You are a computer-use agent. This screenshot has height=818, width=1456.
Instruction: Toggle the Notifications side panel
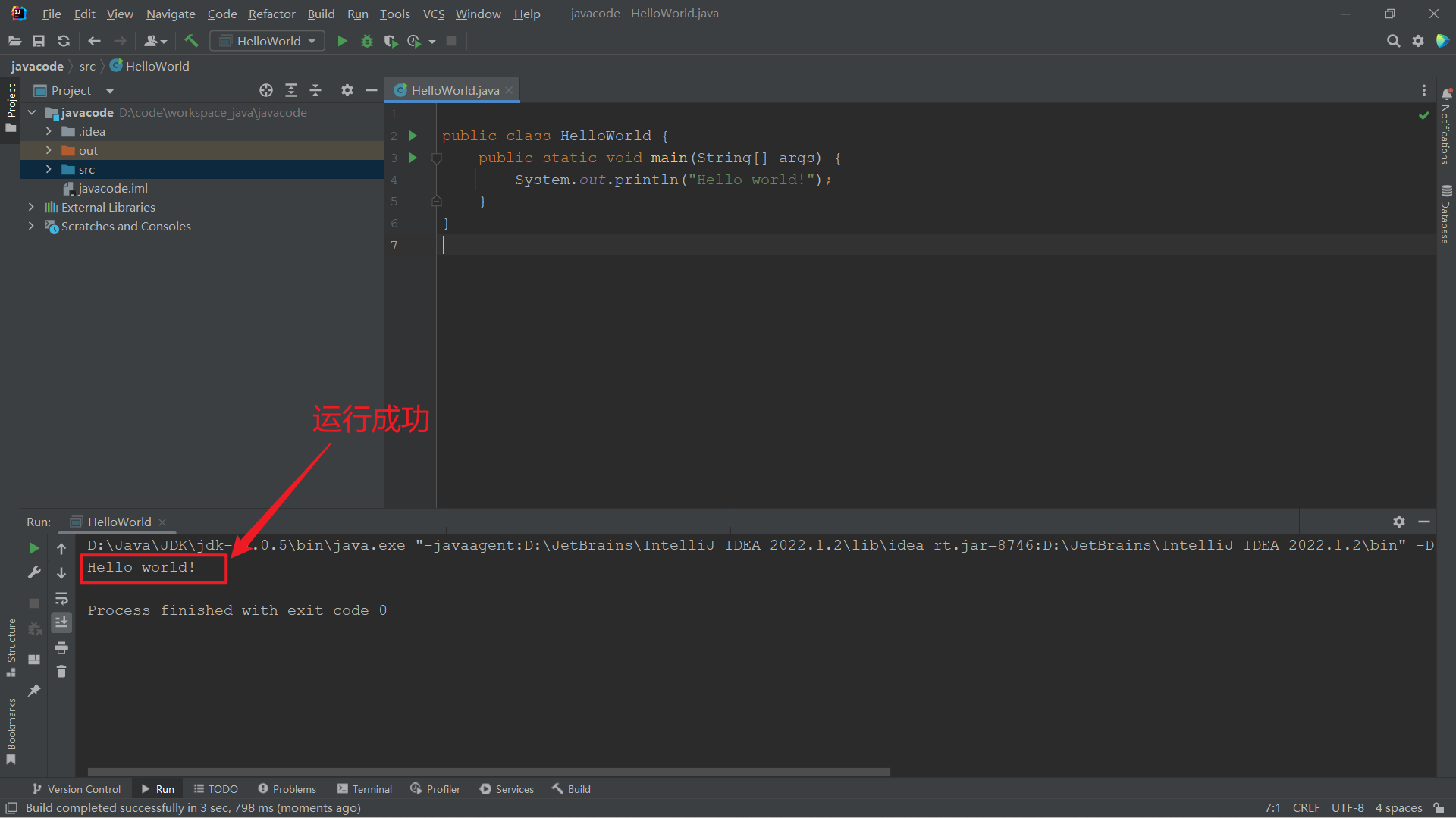point(1445,126)
